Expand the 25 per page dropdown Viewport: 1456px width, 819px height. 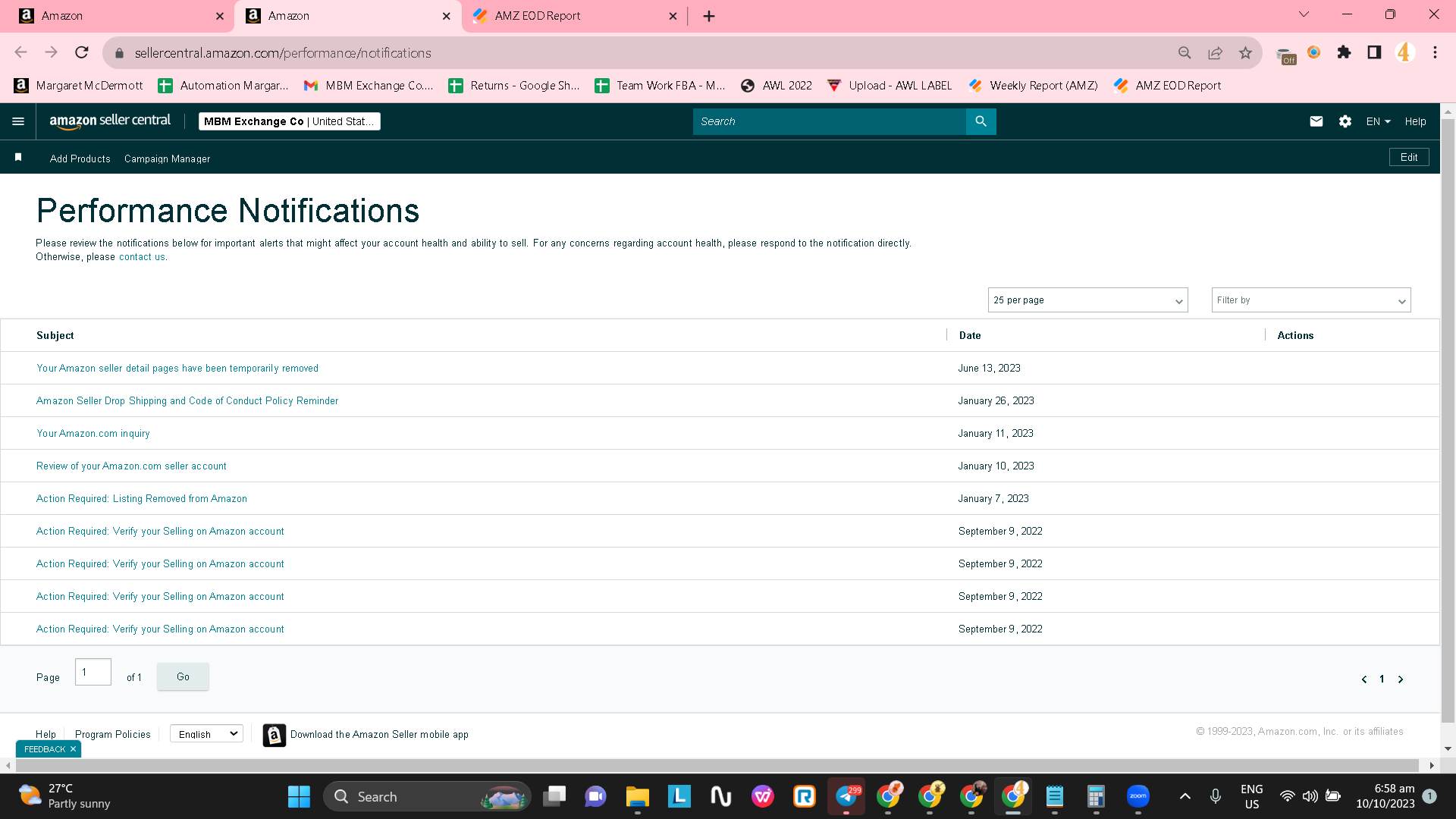1087,300
